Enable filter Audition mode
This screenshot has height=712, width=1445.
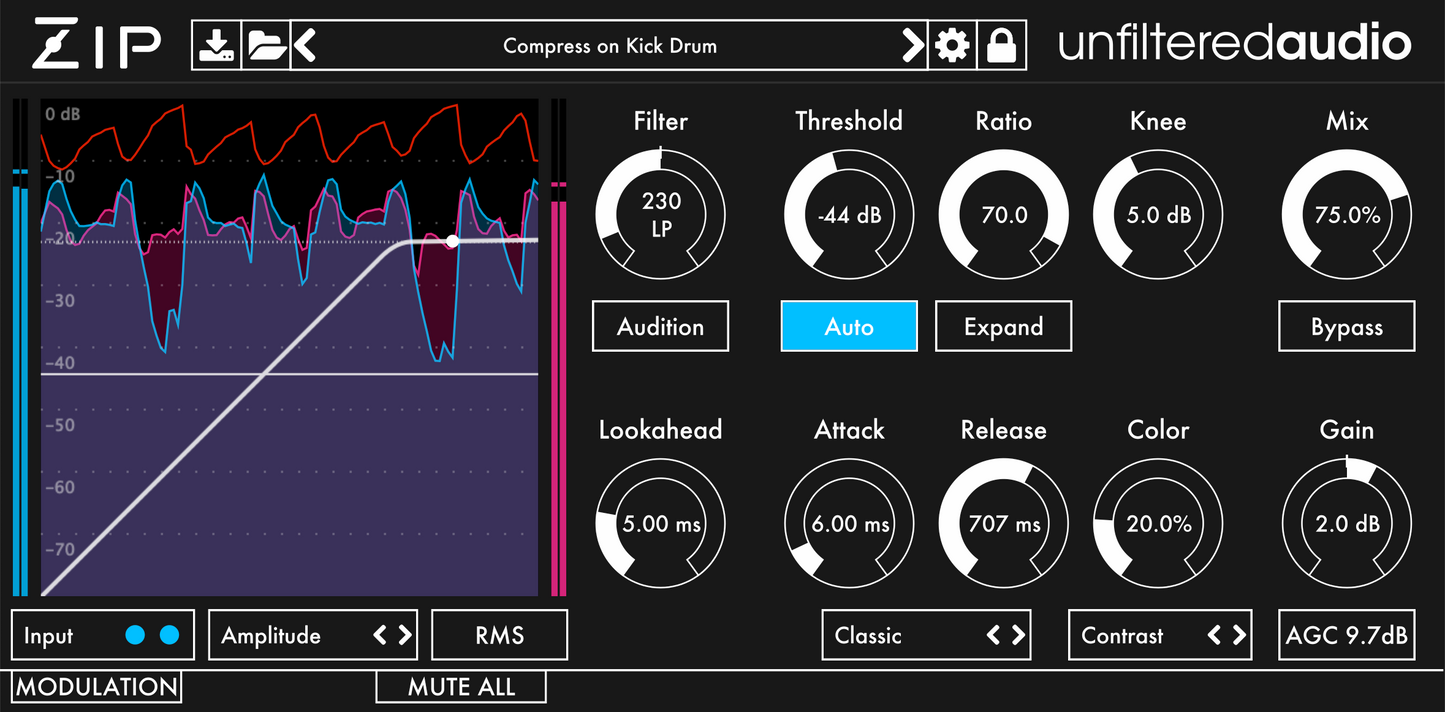point(660,327)
